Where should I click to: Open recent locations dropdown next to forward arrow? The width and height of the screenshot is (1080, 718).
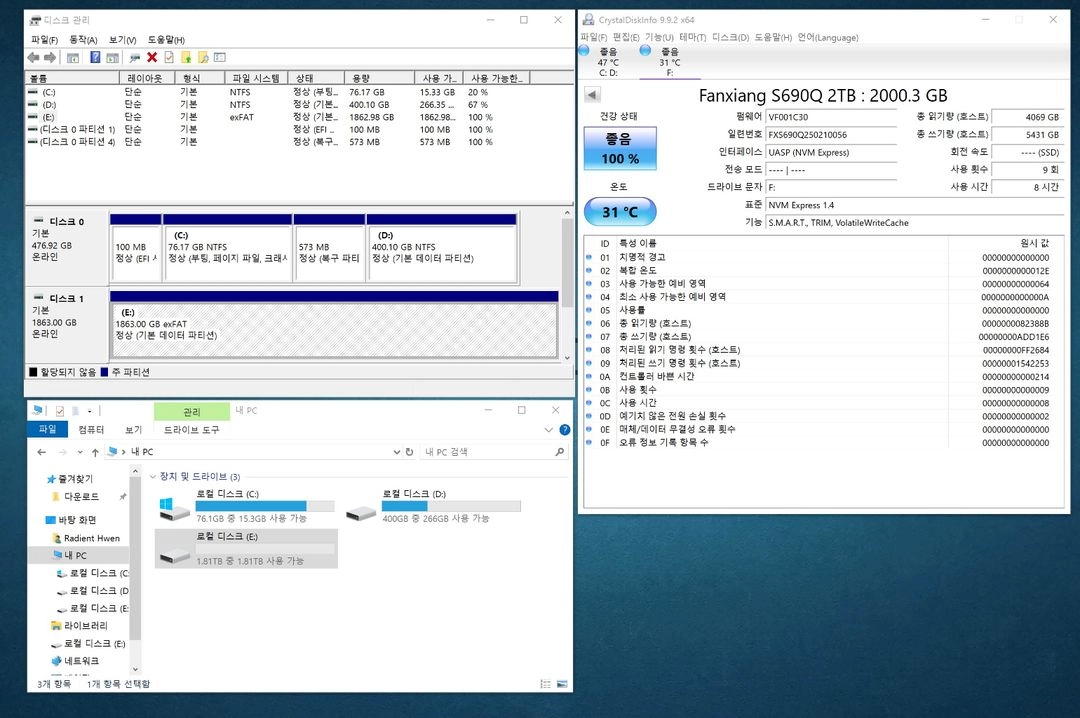(x=80, y=452)
